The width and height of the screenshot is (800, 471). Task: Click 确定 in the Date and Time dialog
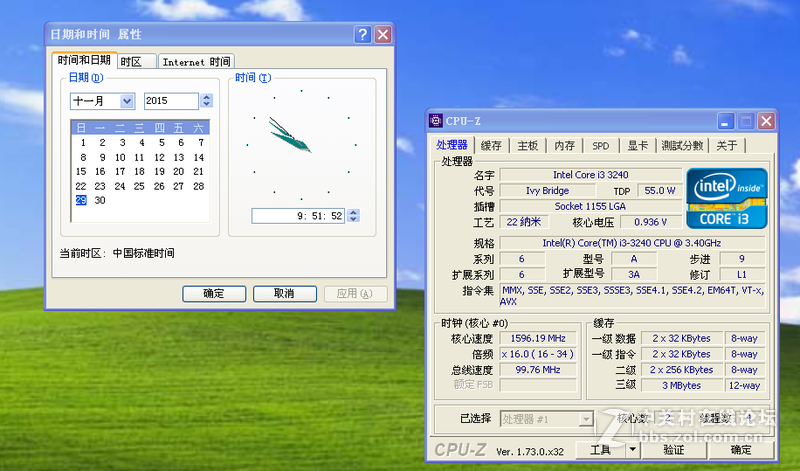(x=214, y=293)
